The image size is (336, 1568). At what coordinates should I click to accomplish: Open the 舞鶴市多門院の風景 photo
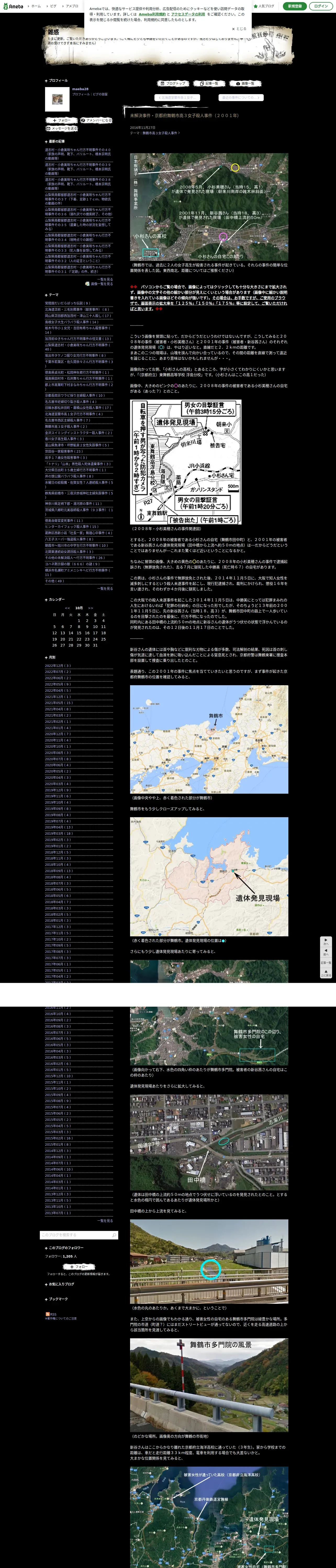point(209,1384)
